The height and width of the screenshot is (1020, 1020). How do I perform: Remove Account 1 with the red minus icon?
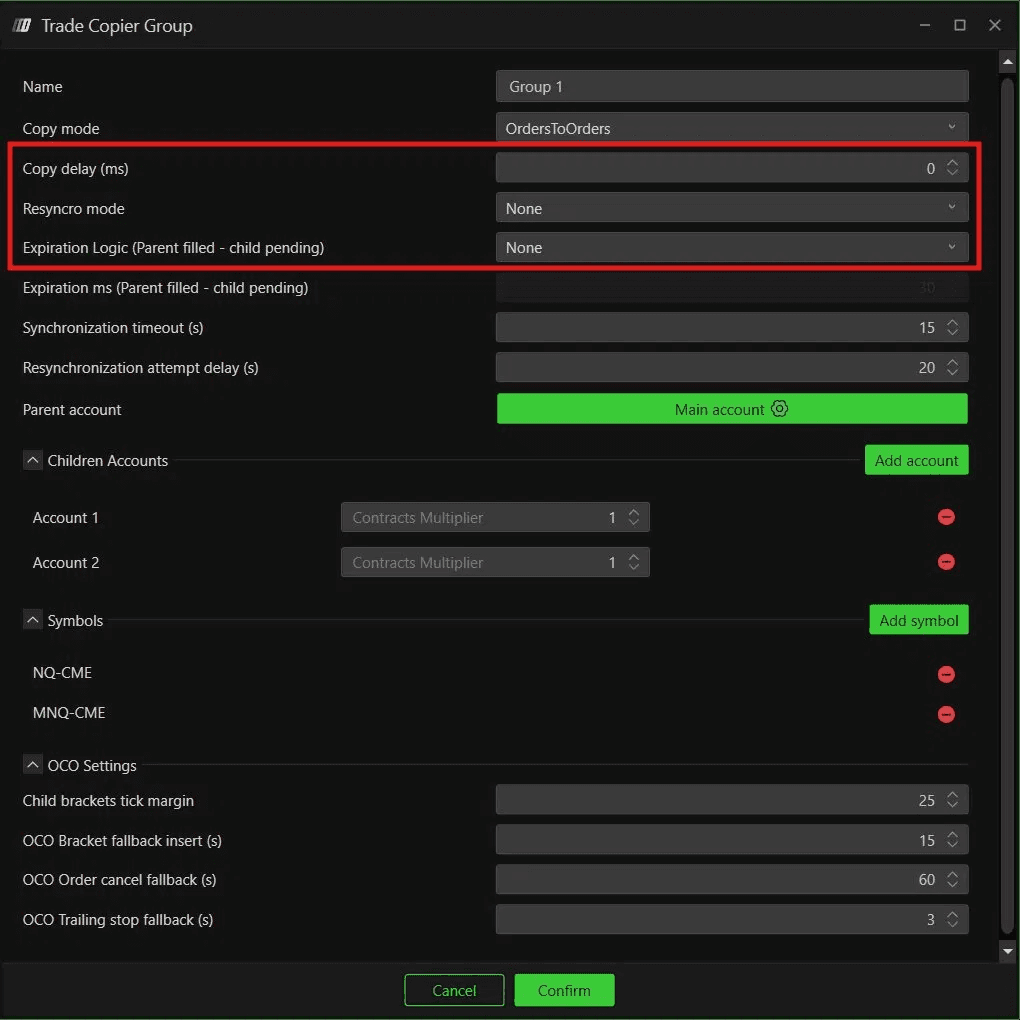coord(946,517)
